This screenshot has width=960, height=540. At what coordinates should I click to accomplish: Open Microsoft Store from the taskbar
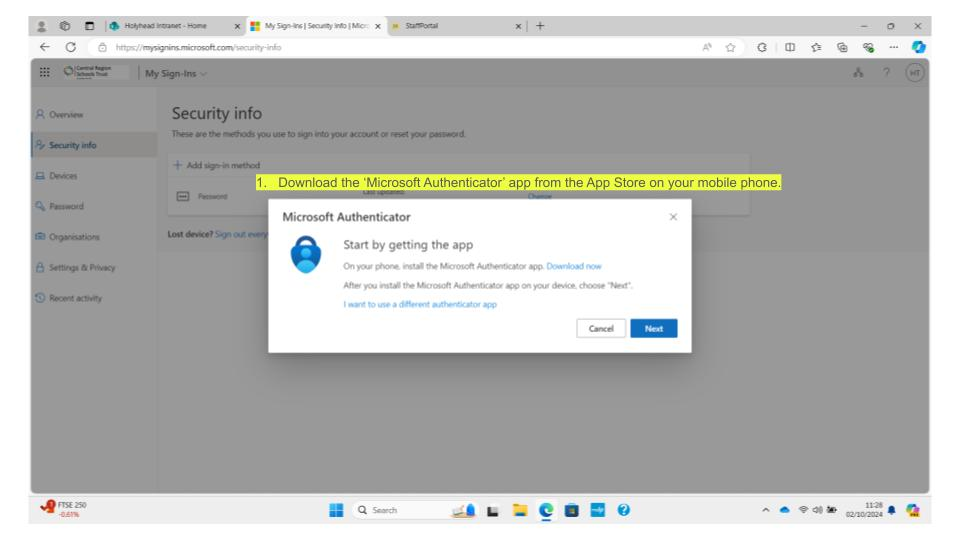[572, 510]
